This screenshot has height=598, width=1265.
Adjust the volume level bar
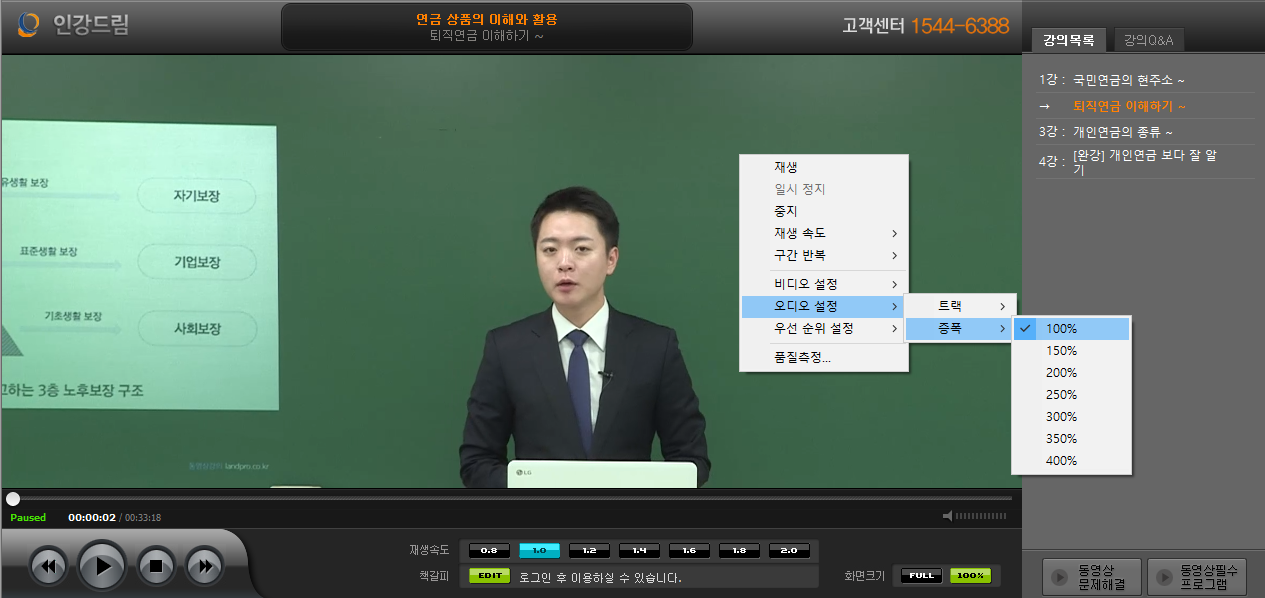[x=981, y=516]
